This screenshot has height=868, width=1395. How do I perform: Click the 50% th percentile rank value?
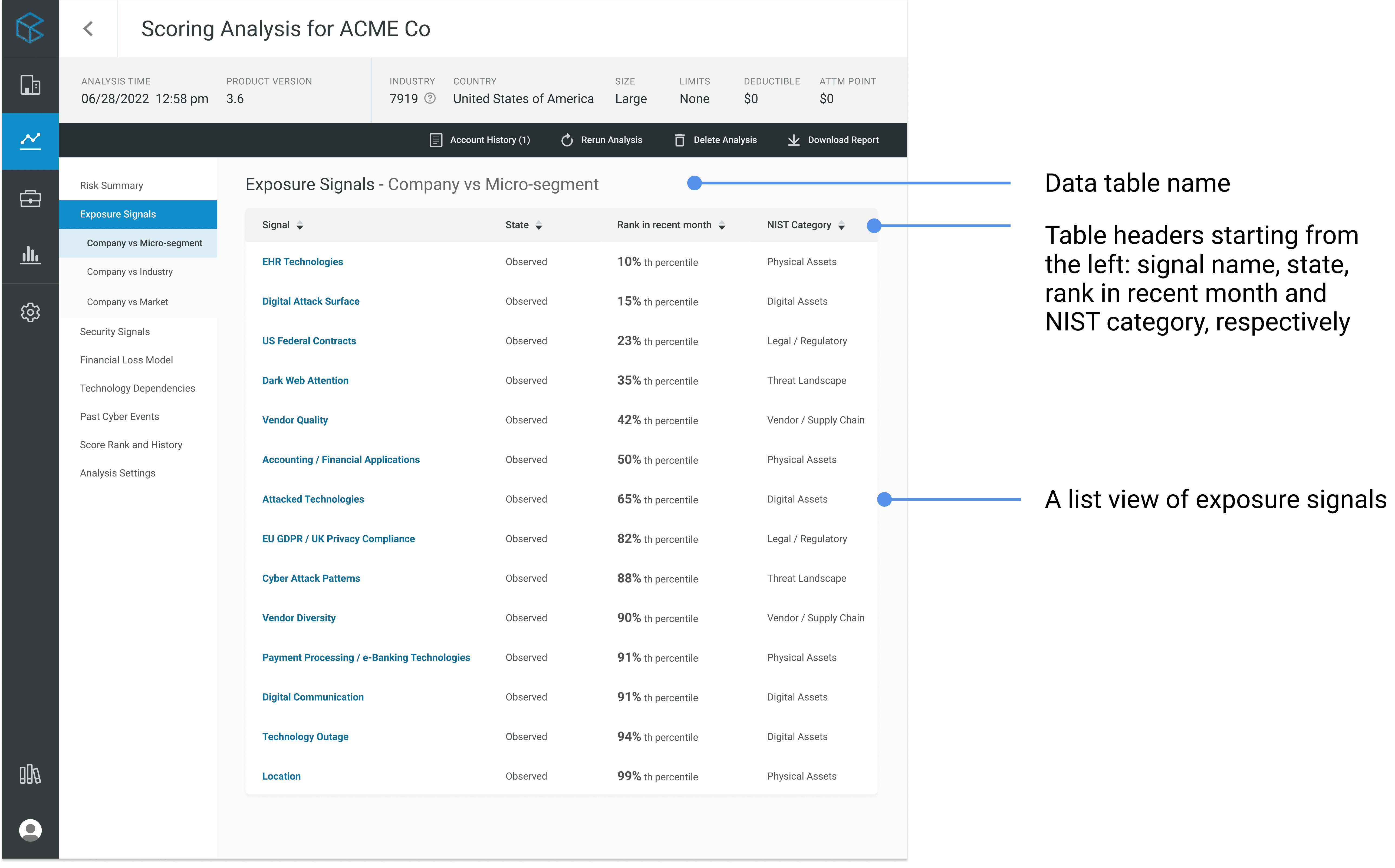point(657,460)
